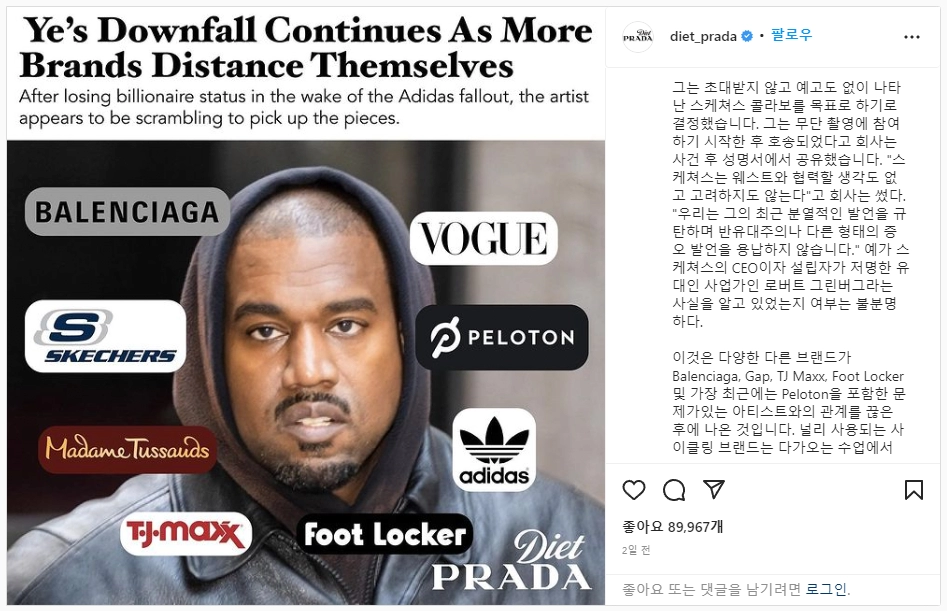947x611 pixels.
Task: Click the adidas trefoil logo
Action: (x=494, y=449)
